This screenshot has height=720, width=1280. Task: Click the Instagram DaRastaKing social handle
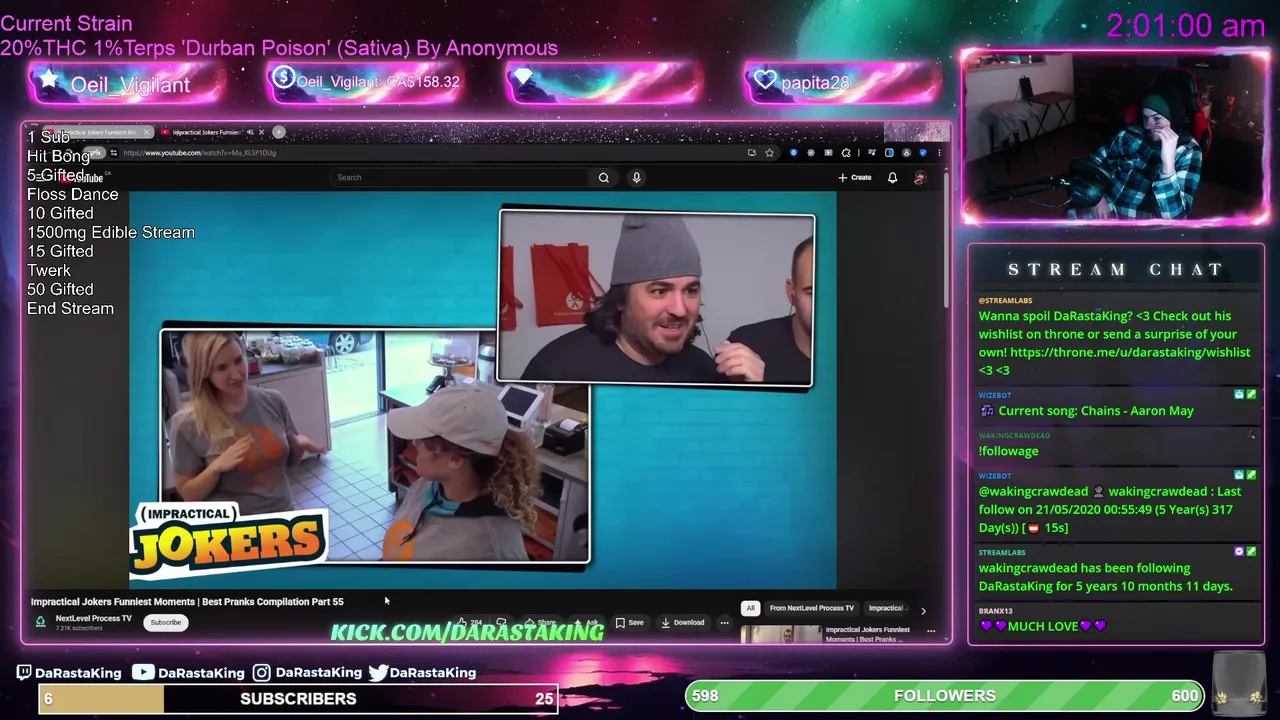(x=307, y=673)
